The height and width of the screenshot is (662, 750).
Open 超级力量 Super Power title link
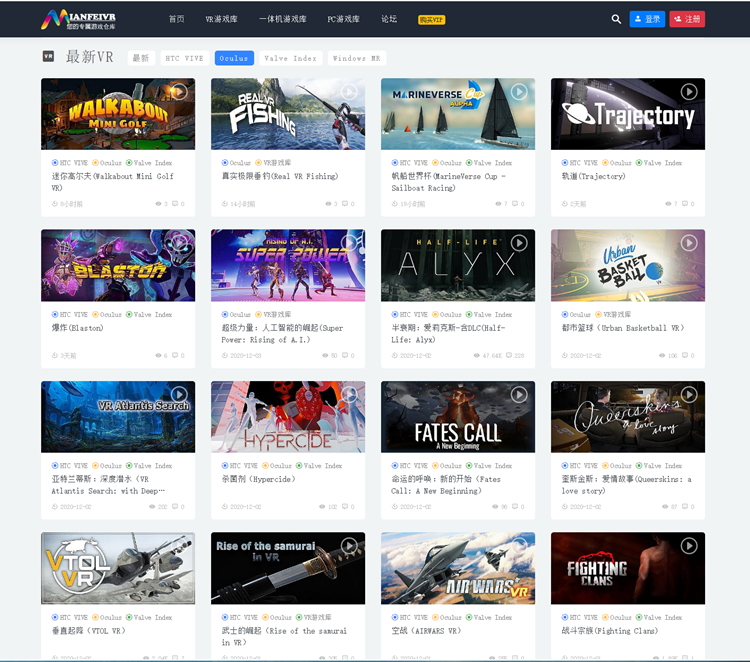(282, 334)
